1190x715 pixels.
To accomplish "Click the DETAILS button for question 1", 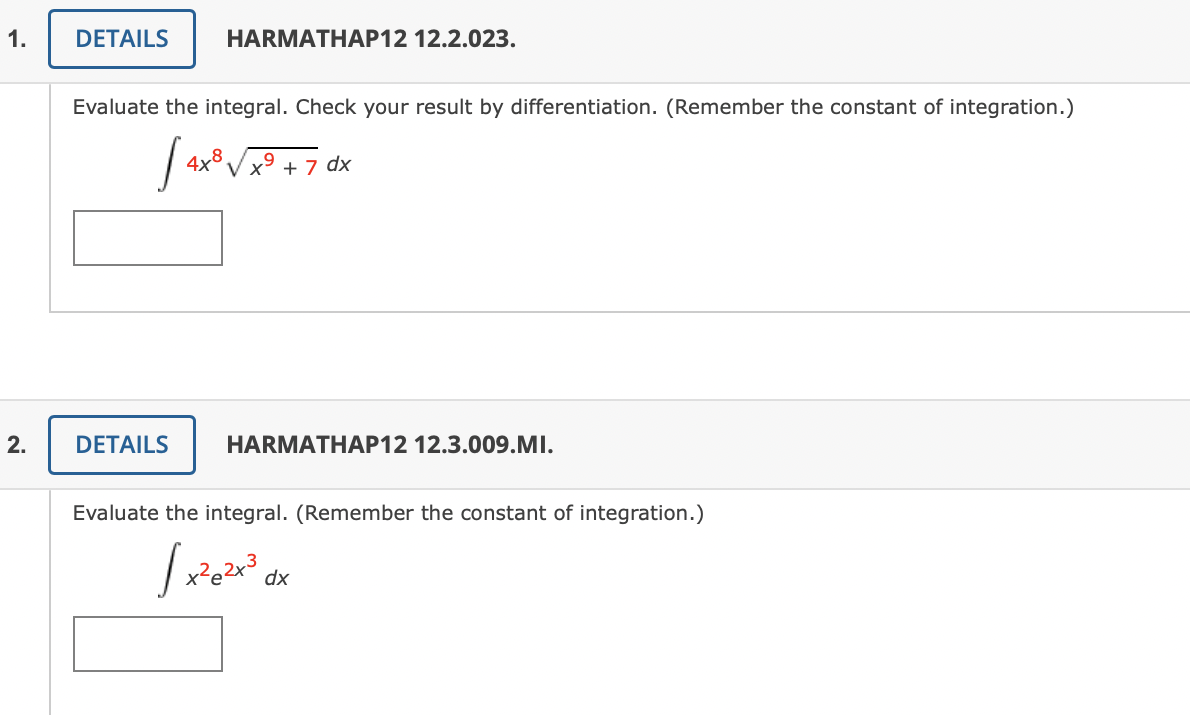I will (x=121, y=38).
